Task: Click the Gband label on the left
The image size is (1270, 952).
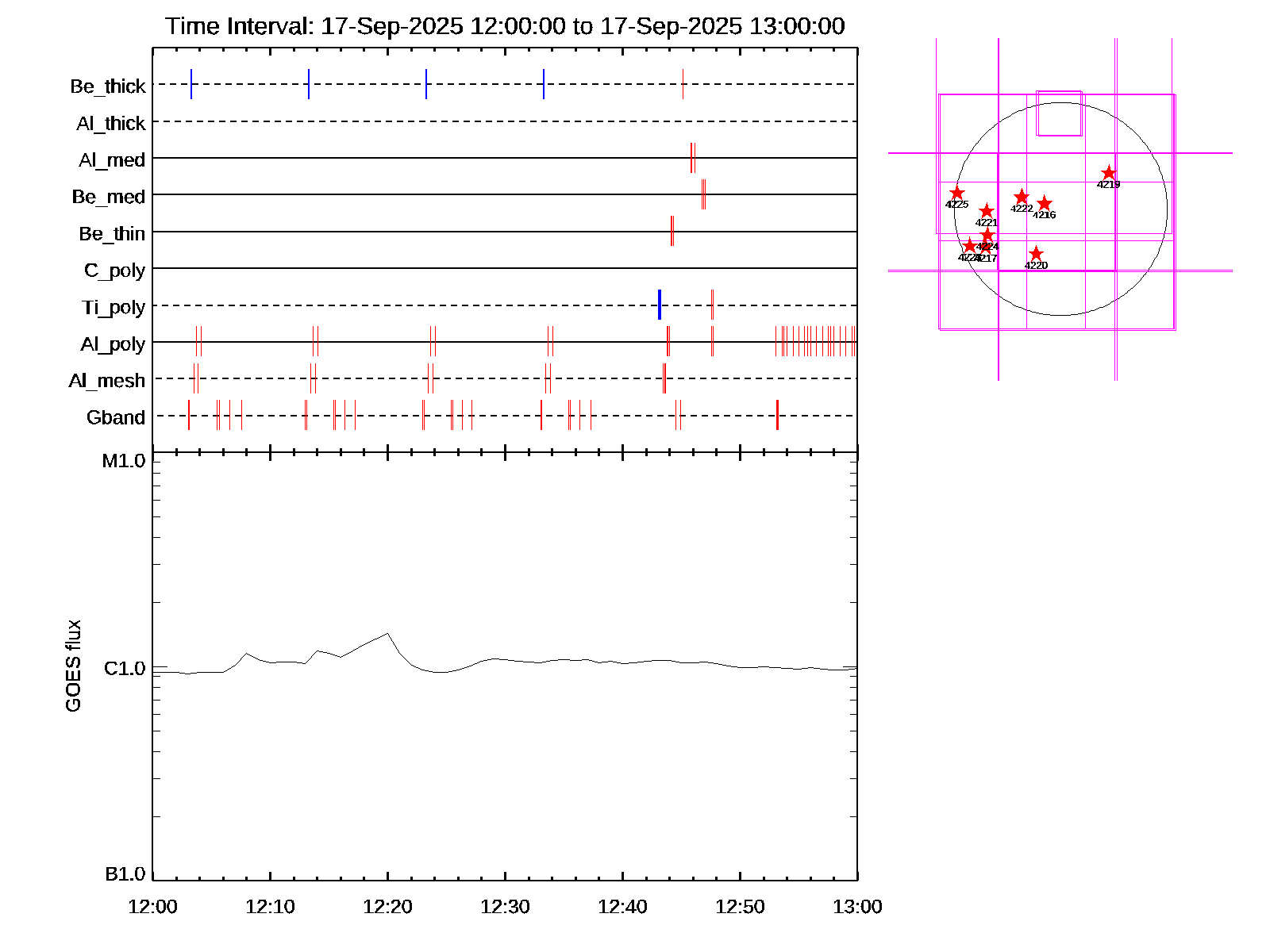Action: [x=116, y=417]
